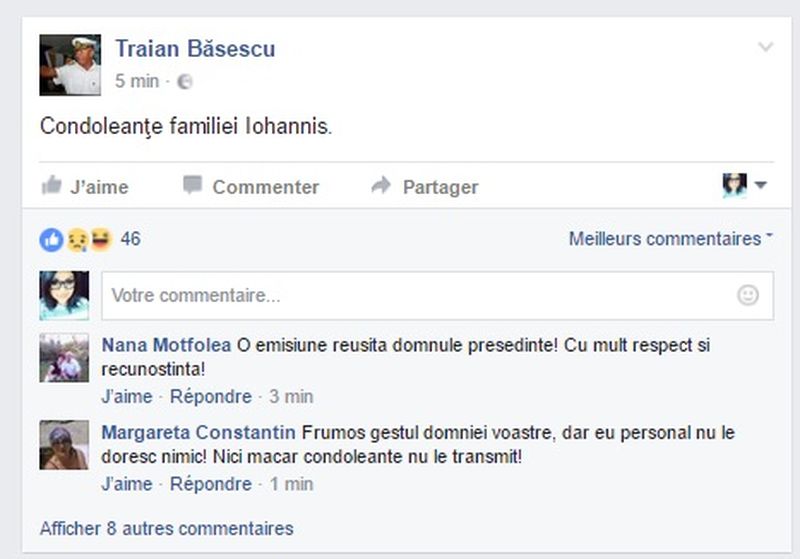Open the emoji picker in comment box
The width and height of the screenshot is (800, 559).
click(747, 295)
